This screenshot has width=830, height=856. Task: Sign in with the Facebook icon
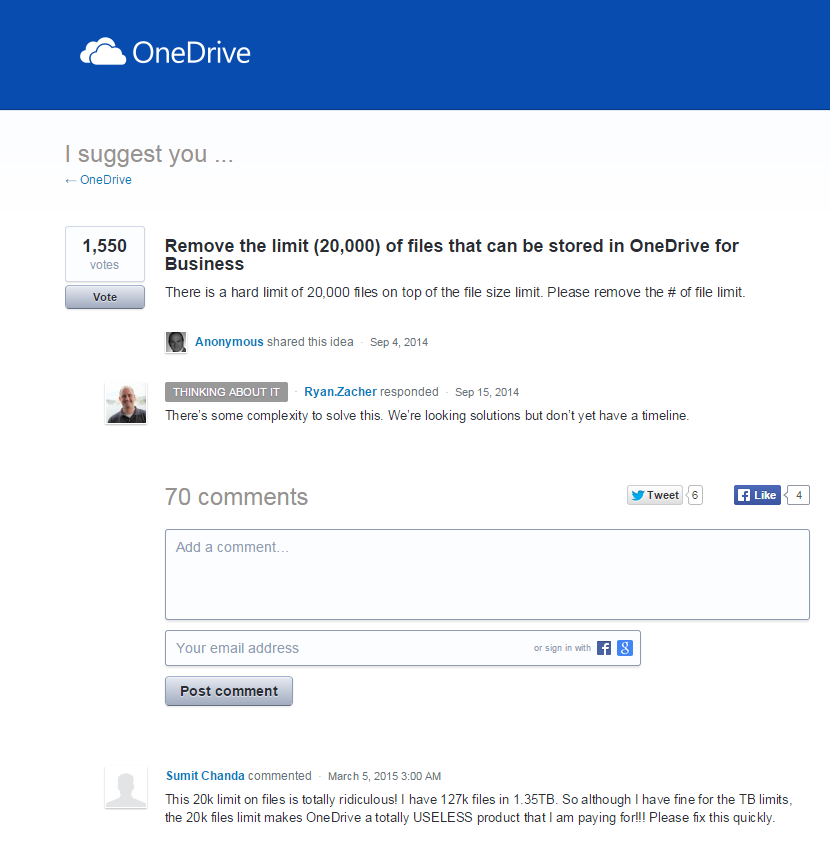tap(603, 648)
